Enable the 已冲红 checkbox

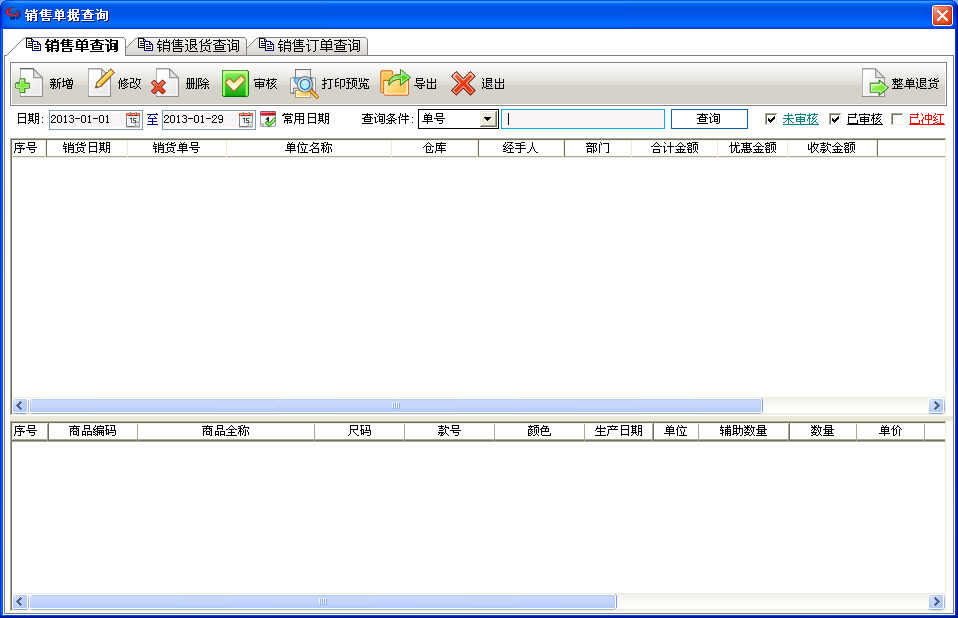coord(897,119)
